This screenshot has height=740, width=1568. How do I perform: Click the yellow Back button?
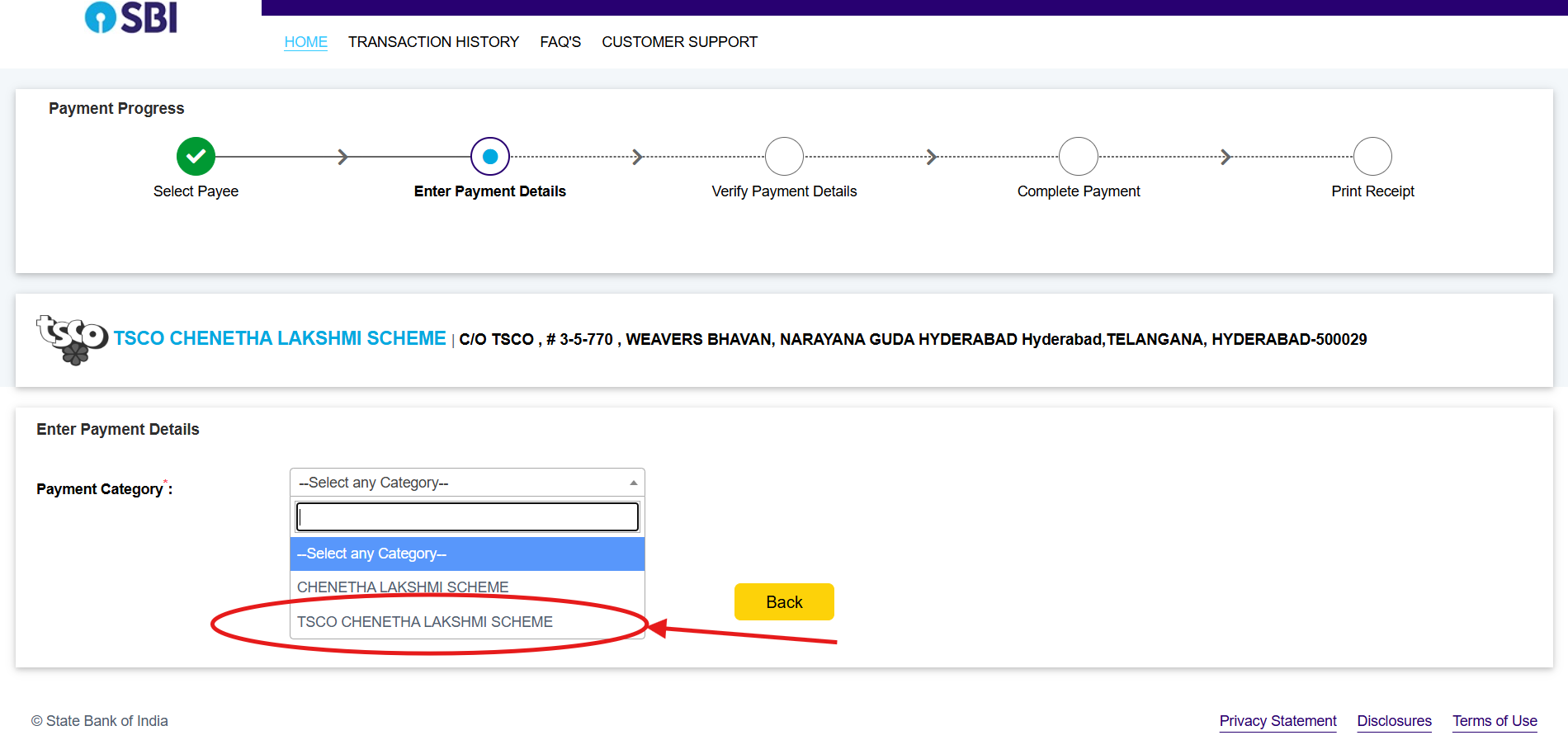(x=784, y=602)
